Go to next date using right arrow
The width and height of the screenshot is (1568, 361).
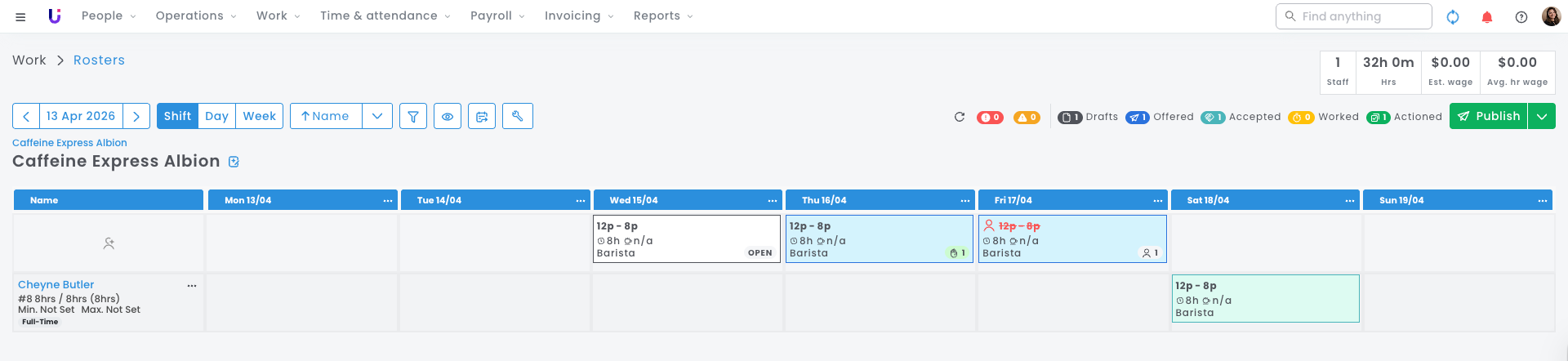click(x=136, y=116)
